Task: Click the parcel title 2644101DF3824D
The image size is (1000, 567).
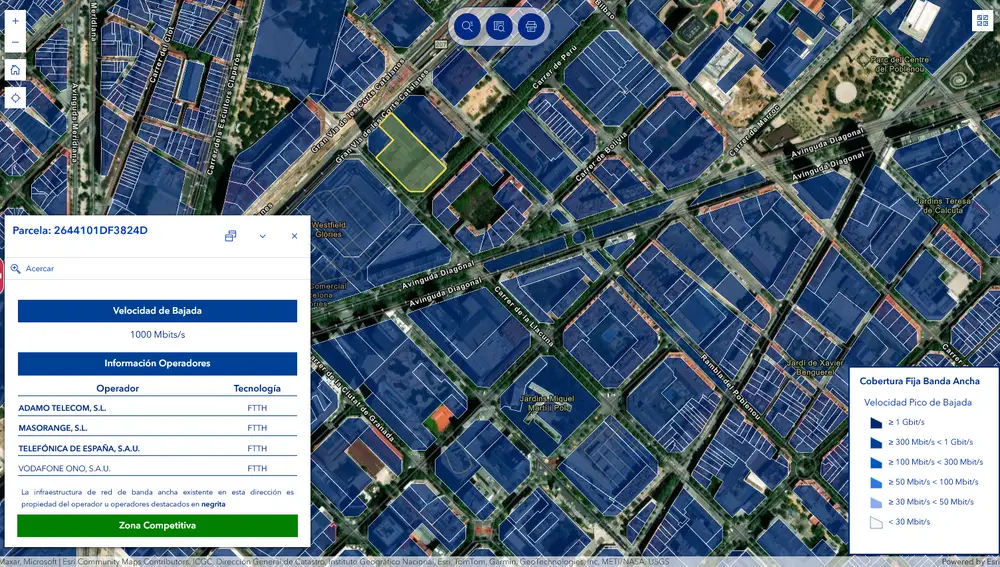Action: click(x=80, y=230)
